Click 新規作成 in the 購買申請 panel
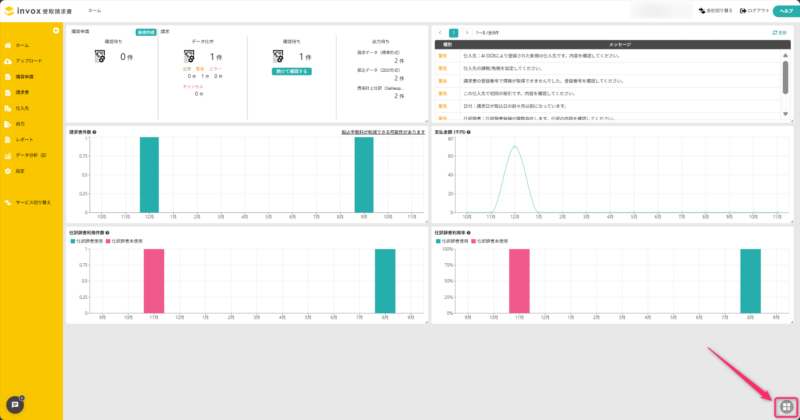This screenshot has width=800, height=420. tap(145, 32)
